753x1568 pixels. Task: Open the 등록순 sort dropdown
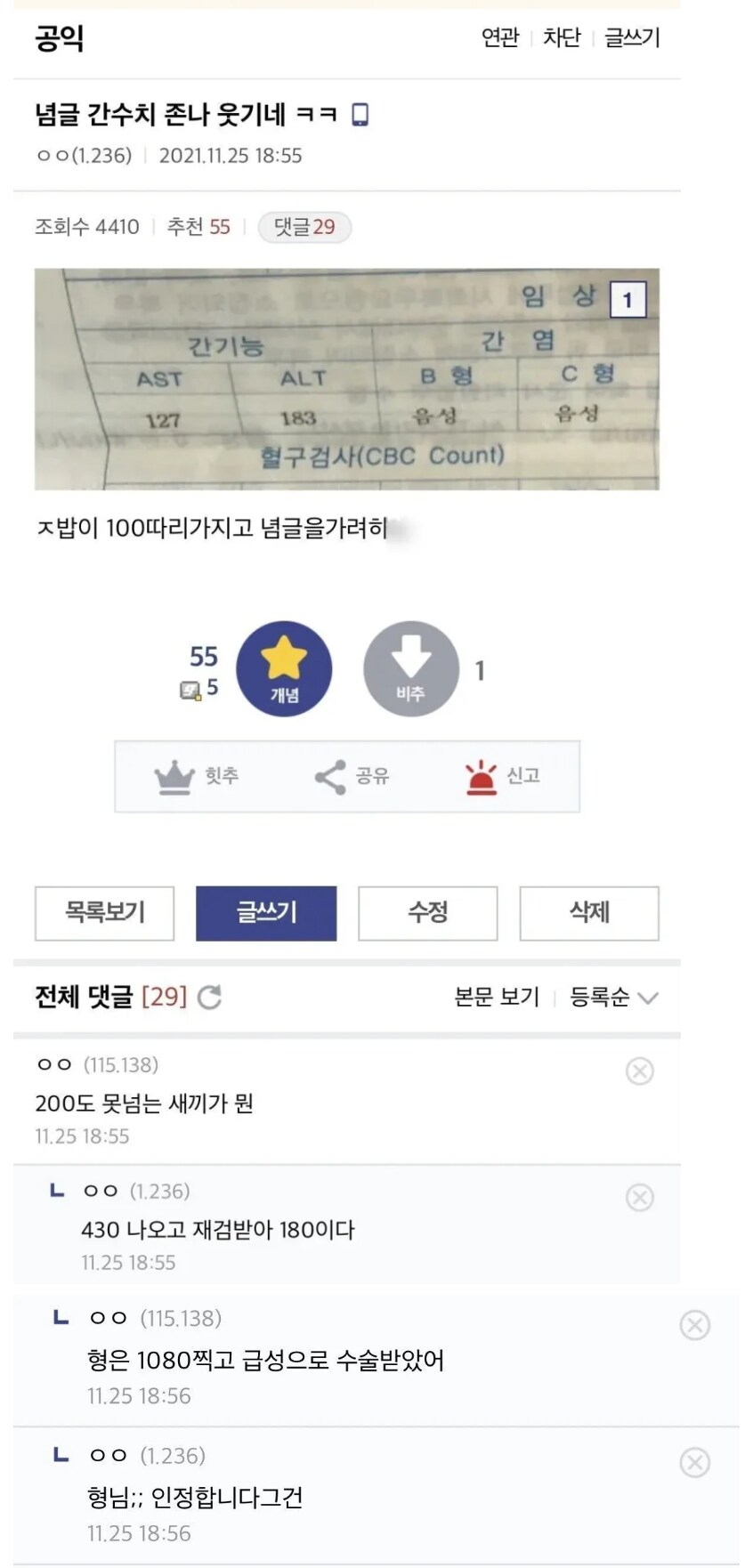(x=613, y=997)
